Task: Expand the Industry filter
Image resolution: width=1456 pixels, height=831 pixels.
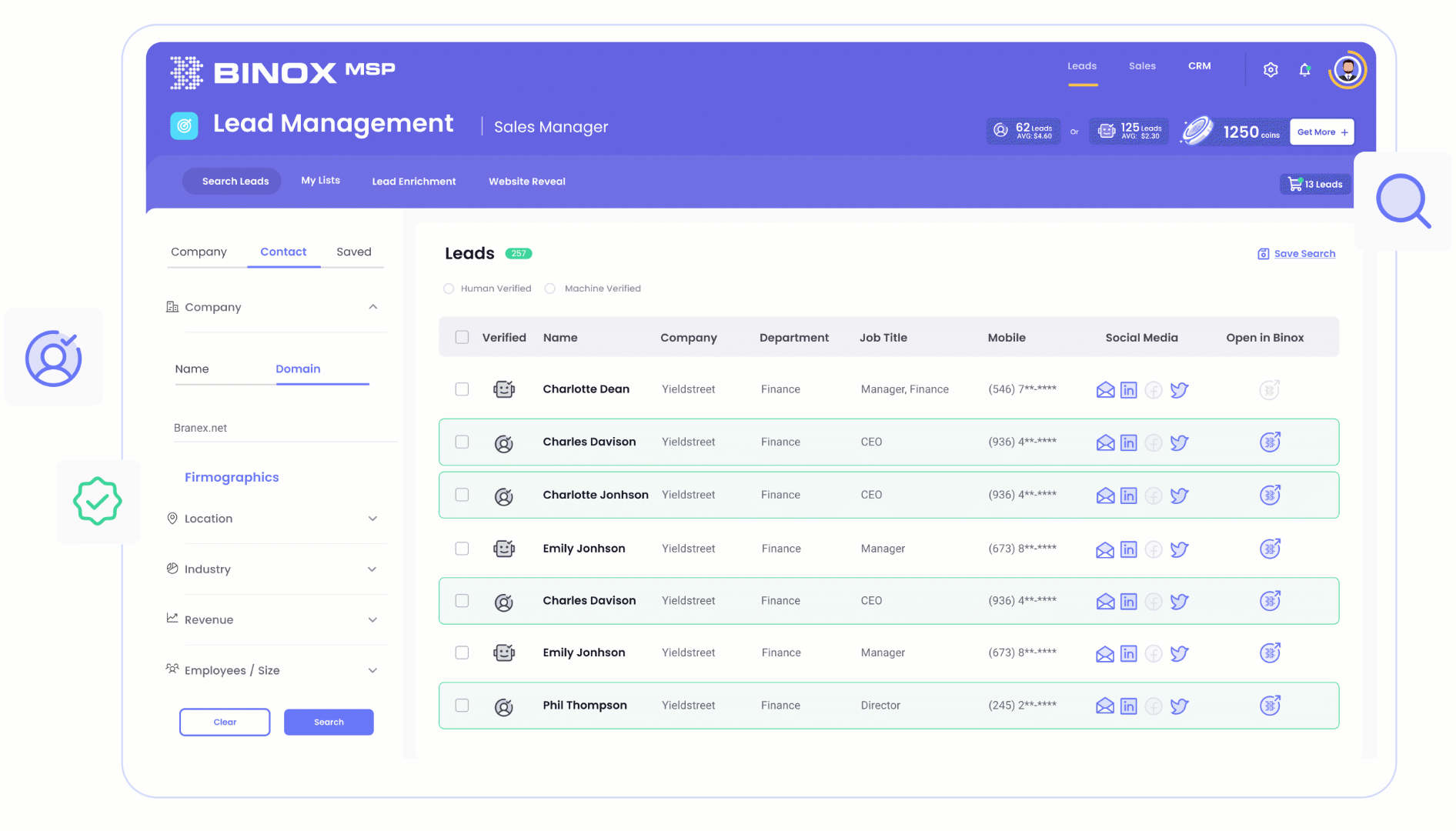Action: tap(372, 569)
